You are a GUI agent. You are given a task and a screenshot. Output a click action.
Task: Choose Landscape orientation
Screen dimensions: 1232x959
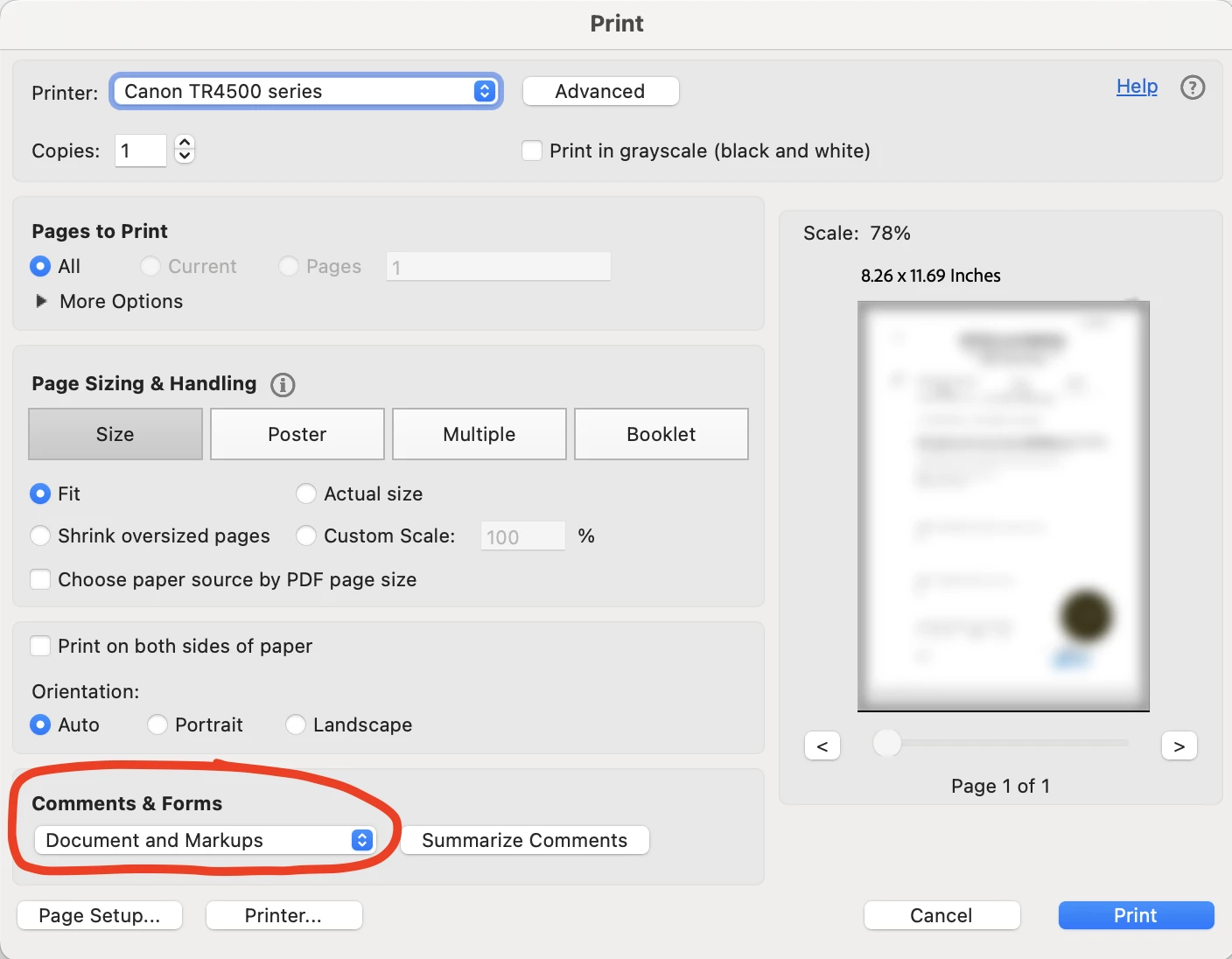tap(296, 724)
